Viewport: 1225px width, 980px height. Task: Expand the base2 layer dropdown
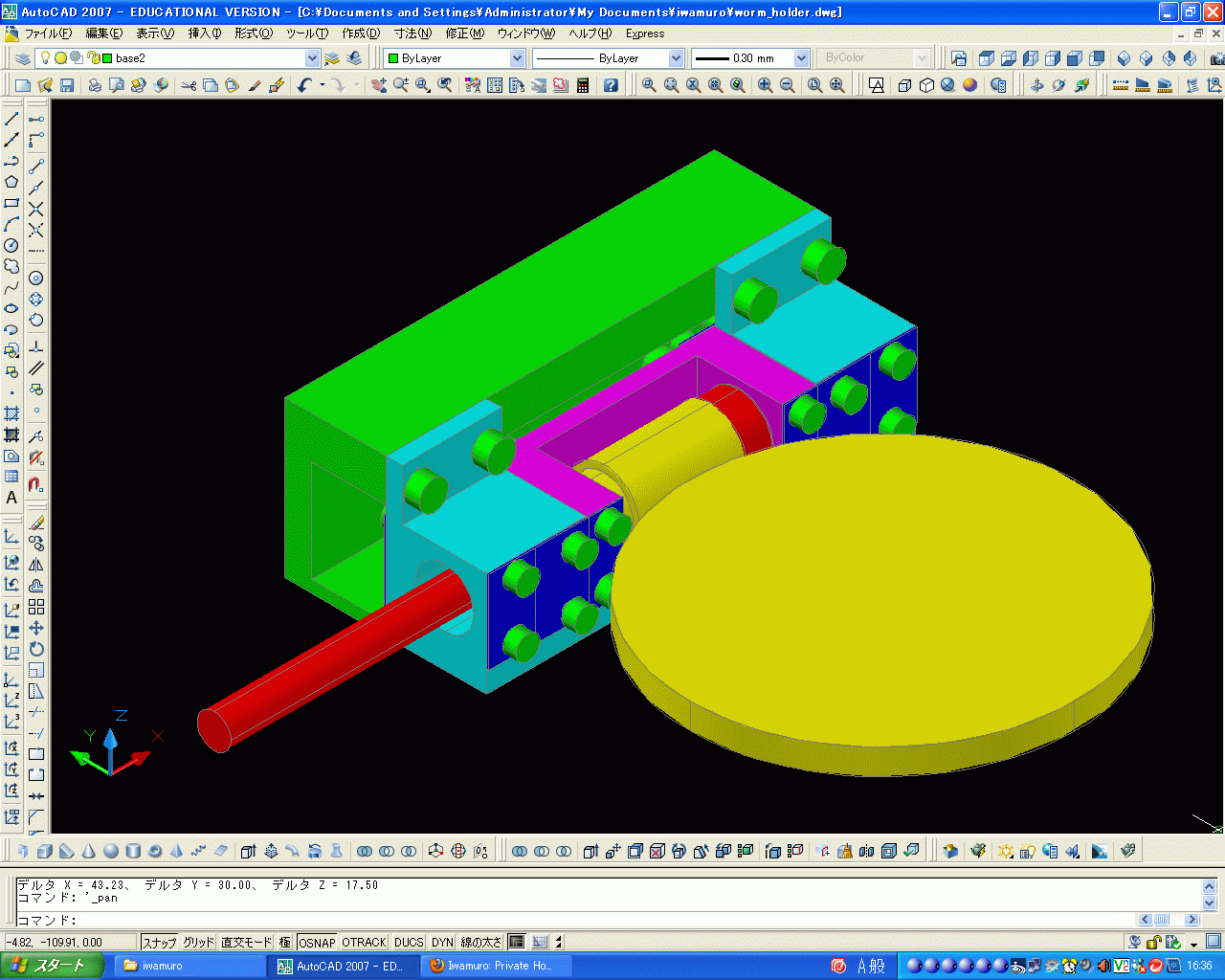click(311, 58)
